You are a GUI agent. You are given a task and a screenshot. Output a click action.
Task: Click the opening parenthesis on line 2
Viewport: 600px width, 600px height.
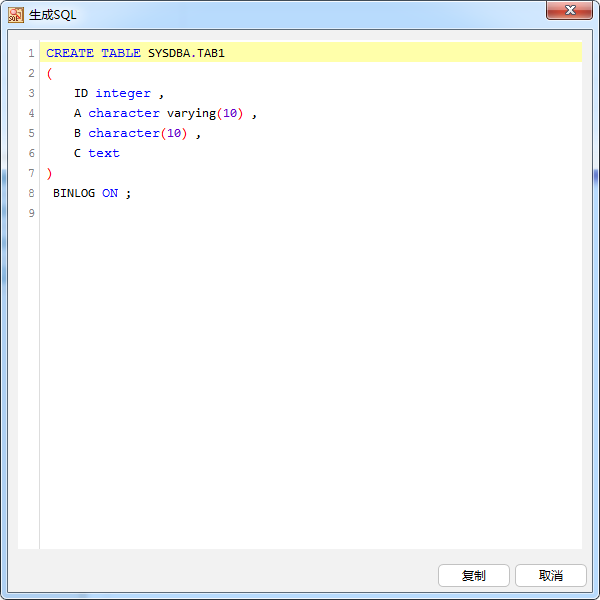pyautogui.click(x=49, y=73)
